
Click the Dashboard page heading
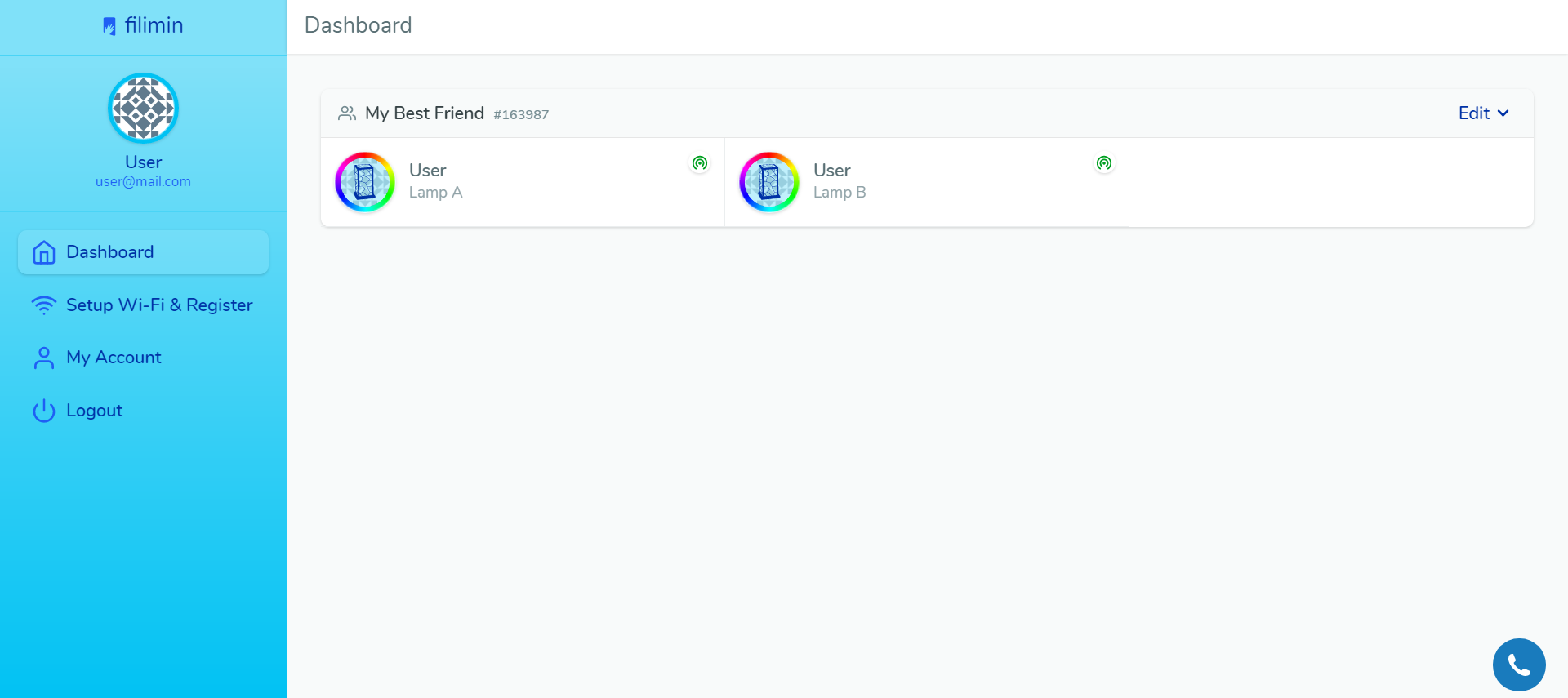[x=359, y=25]
